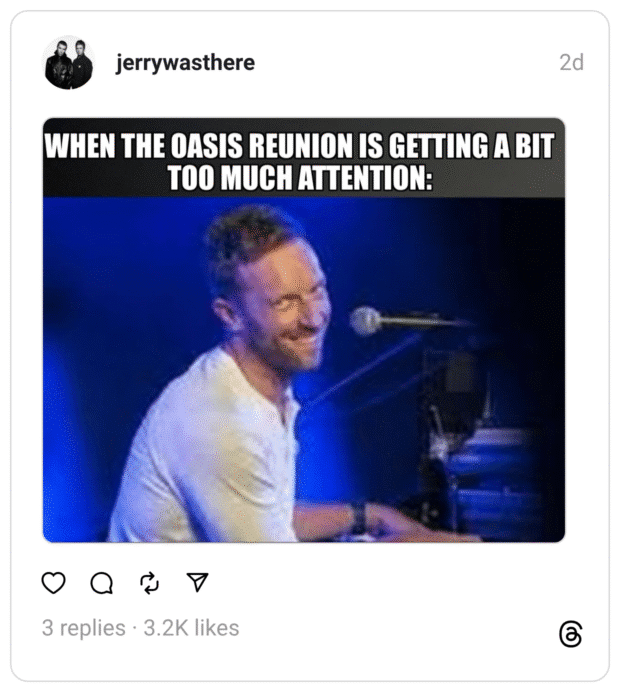620x692 pixels.
Task: Select the left person in the avatar
Action: point(59,64)
